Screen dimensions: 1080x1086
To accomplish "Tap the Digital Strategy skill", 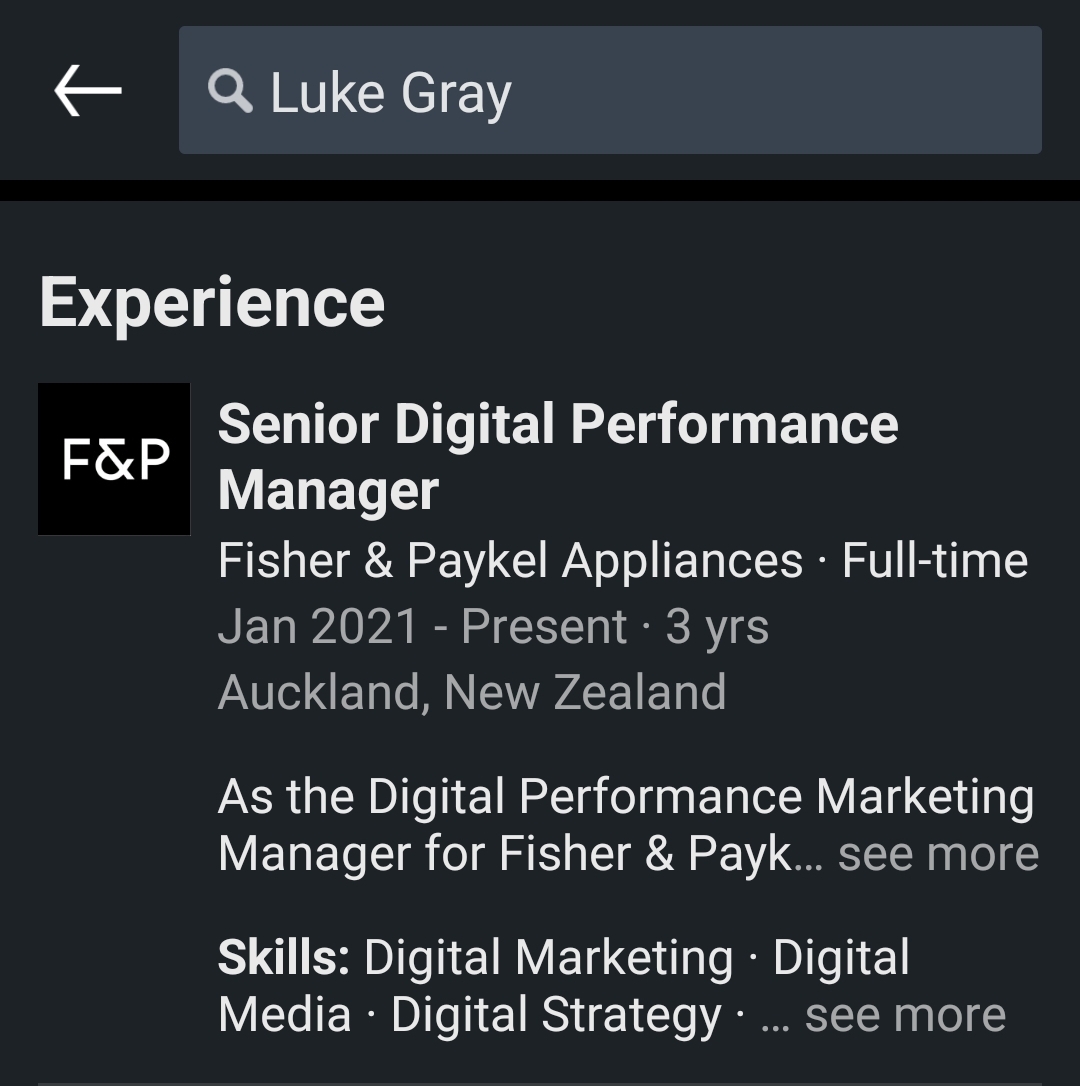I will click(x=556, y=1015).
